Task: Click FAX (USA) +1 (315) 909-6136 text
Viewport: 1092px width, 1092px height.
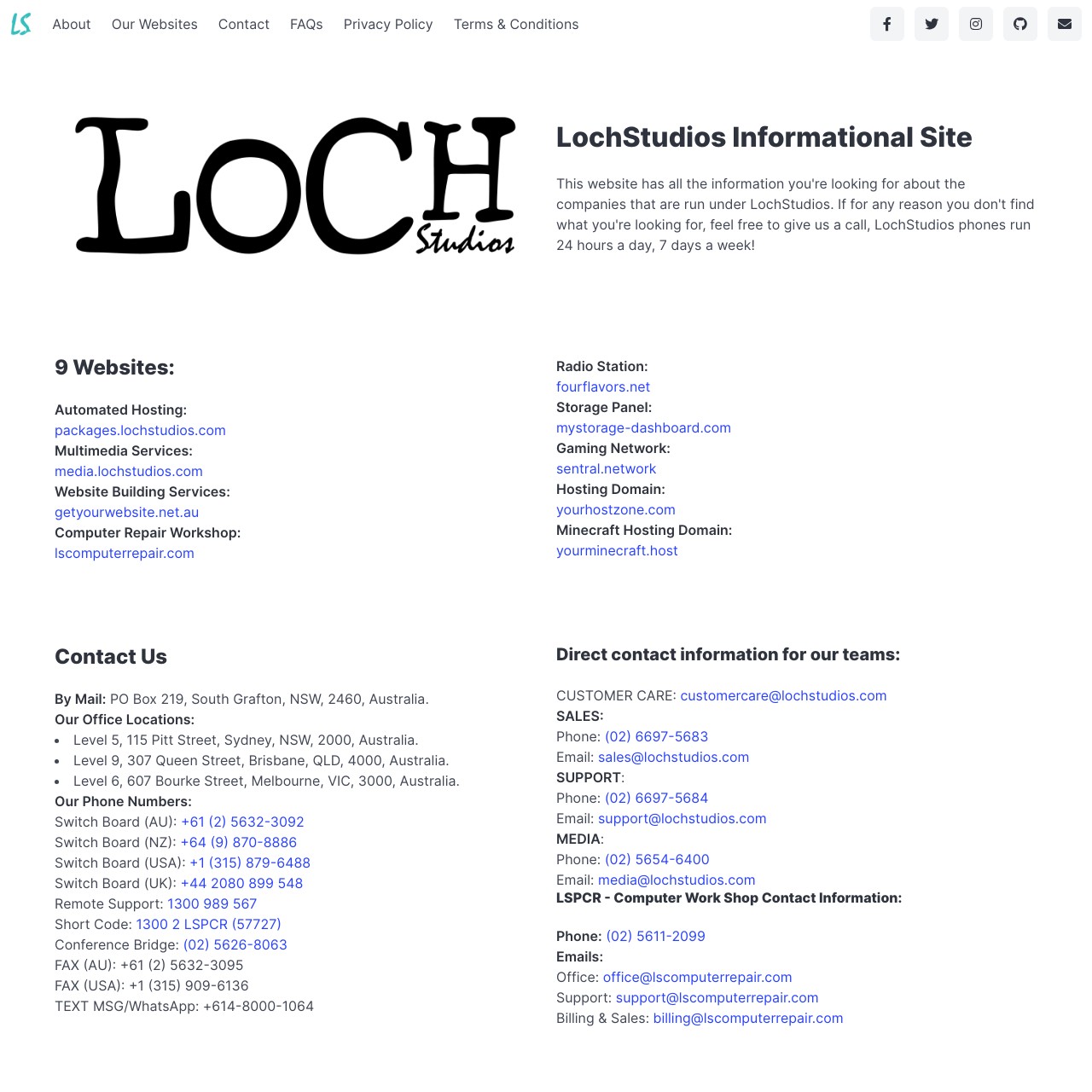Action: [x=152, y=985]
